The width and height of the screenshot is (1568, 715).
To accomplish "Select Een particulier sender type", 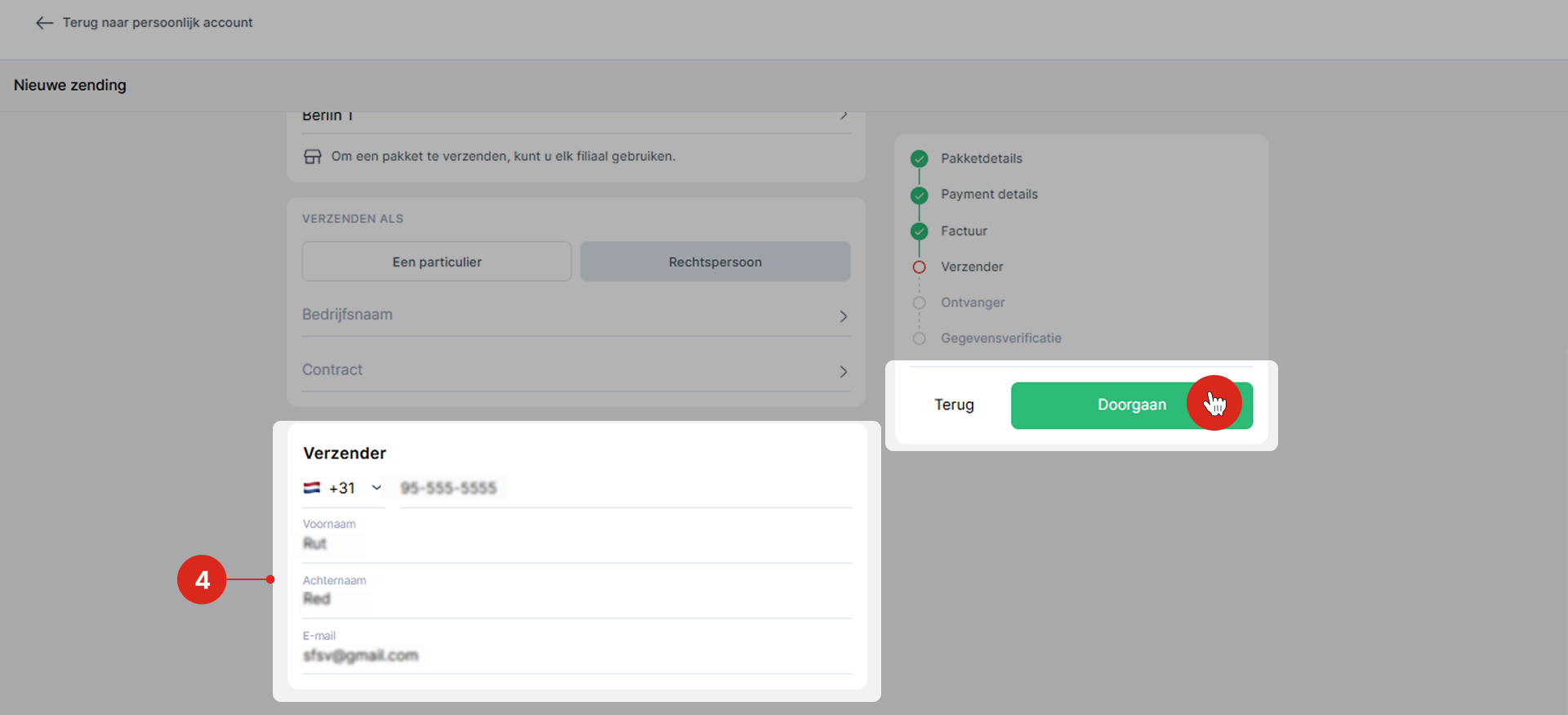I will (437, 261).
